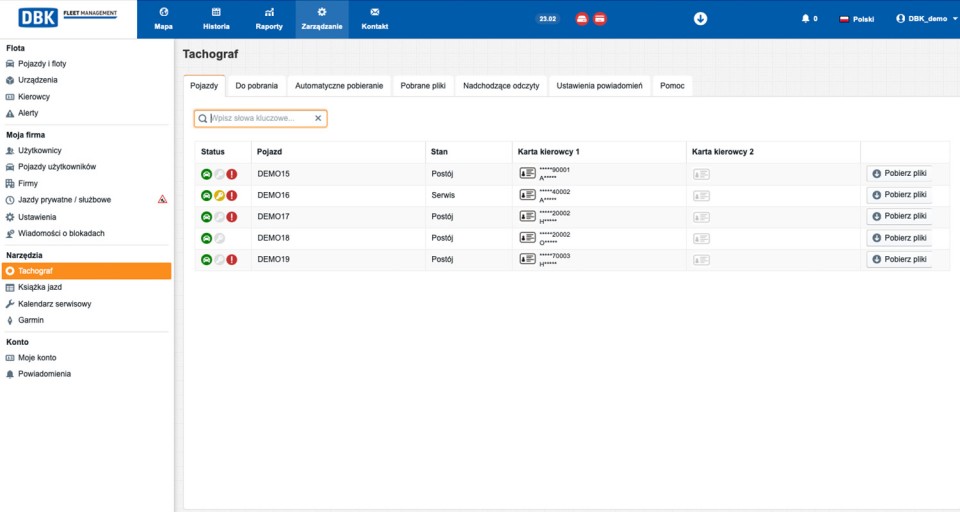
Task: Click the warning icon beside Jazdy prywatne / służbowe
Action: coord(162,200)
